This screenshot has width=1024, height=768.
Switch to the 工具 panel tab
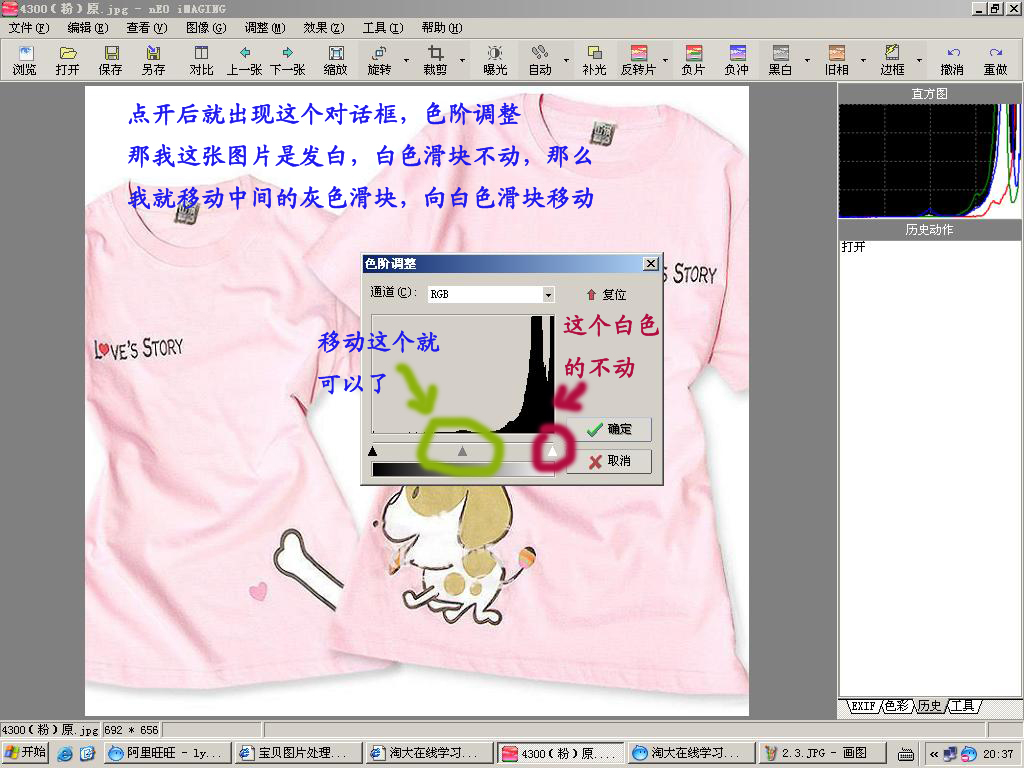pyautogui.click(x=963, y=706)
